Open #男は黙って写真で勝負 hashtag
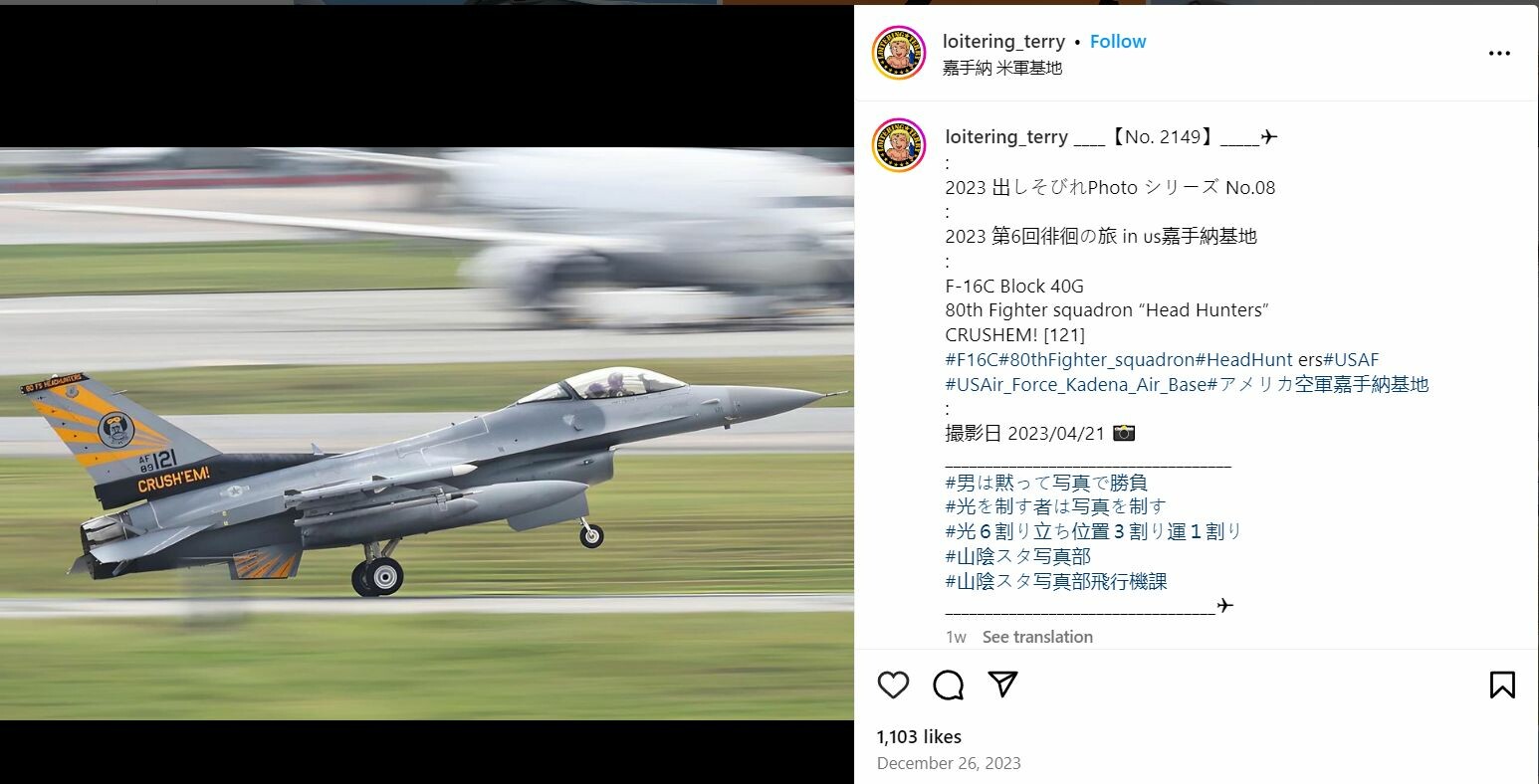This screenshot has width=1539, height=784. point(1046,483)
